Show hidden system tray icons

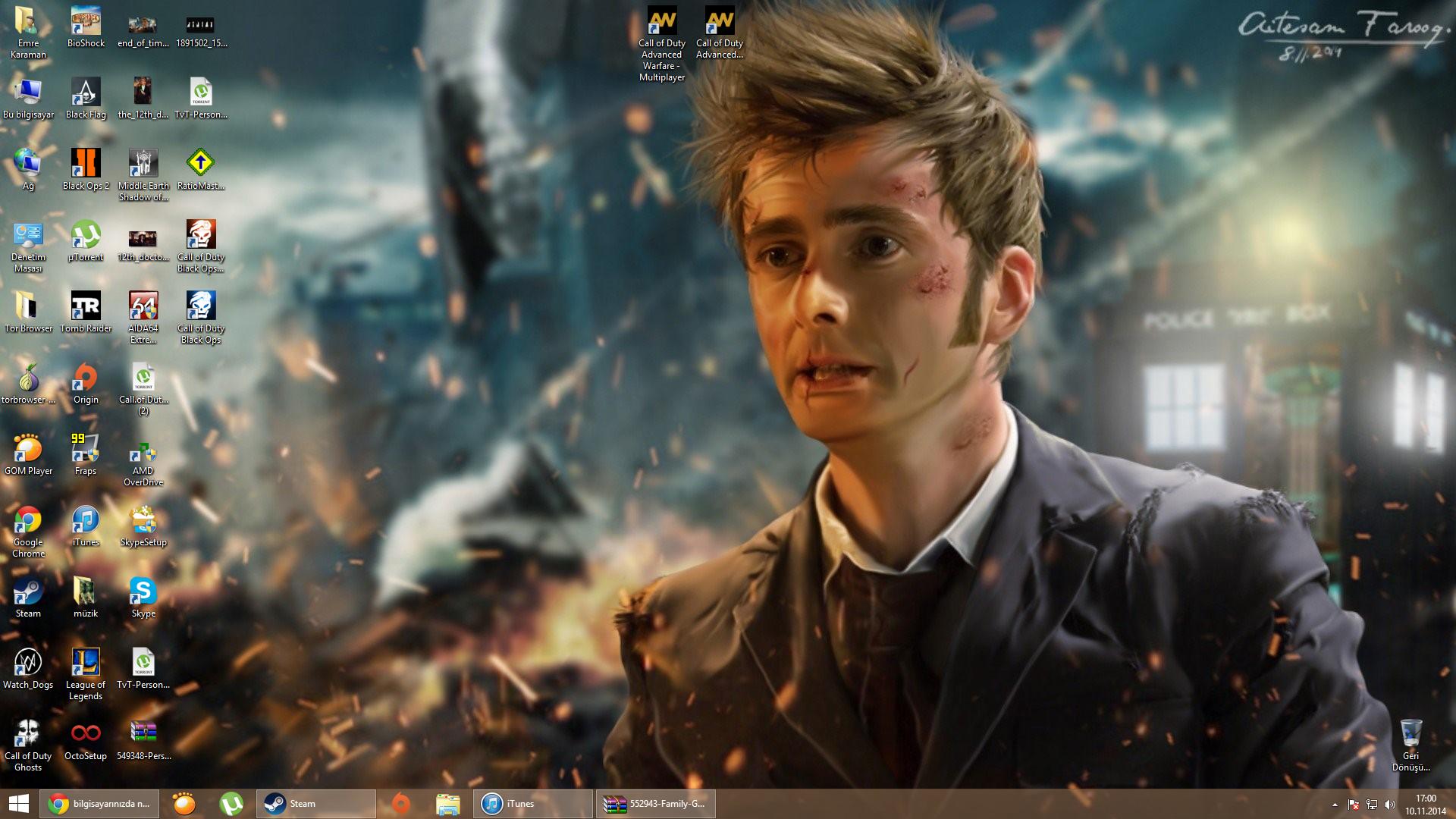(x=1335, y=805)
